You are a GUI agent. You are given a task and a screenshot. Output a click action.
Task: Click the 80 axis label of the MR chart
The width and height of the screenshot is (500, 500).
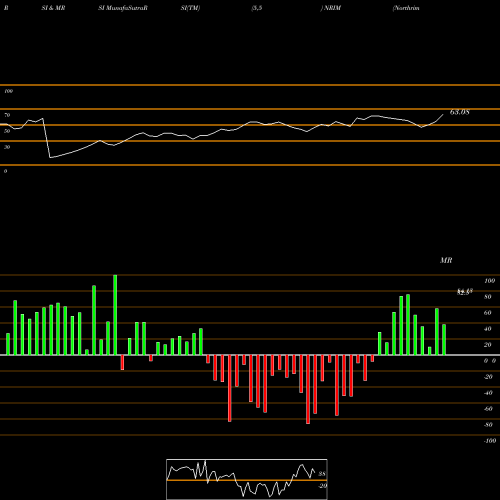tap(488, 297)
